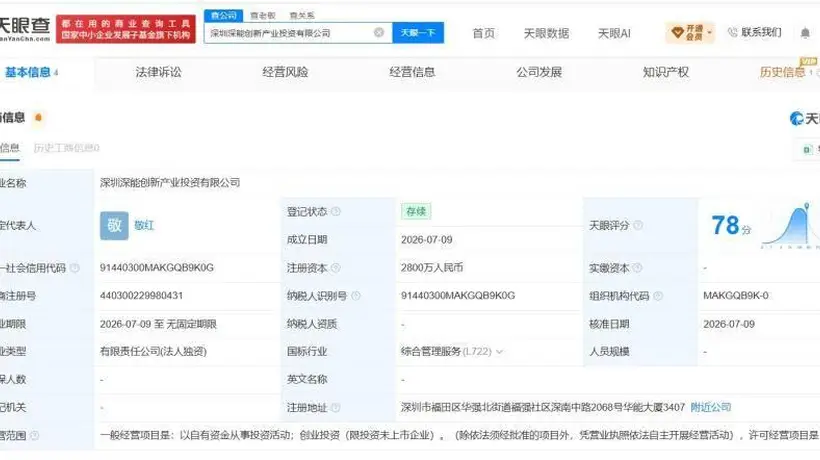Click the 2026-07-09 至 无固定期限 term value
The image size is (820, 460).
(158, 324)
